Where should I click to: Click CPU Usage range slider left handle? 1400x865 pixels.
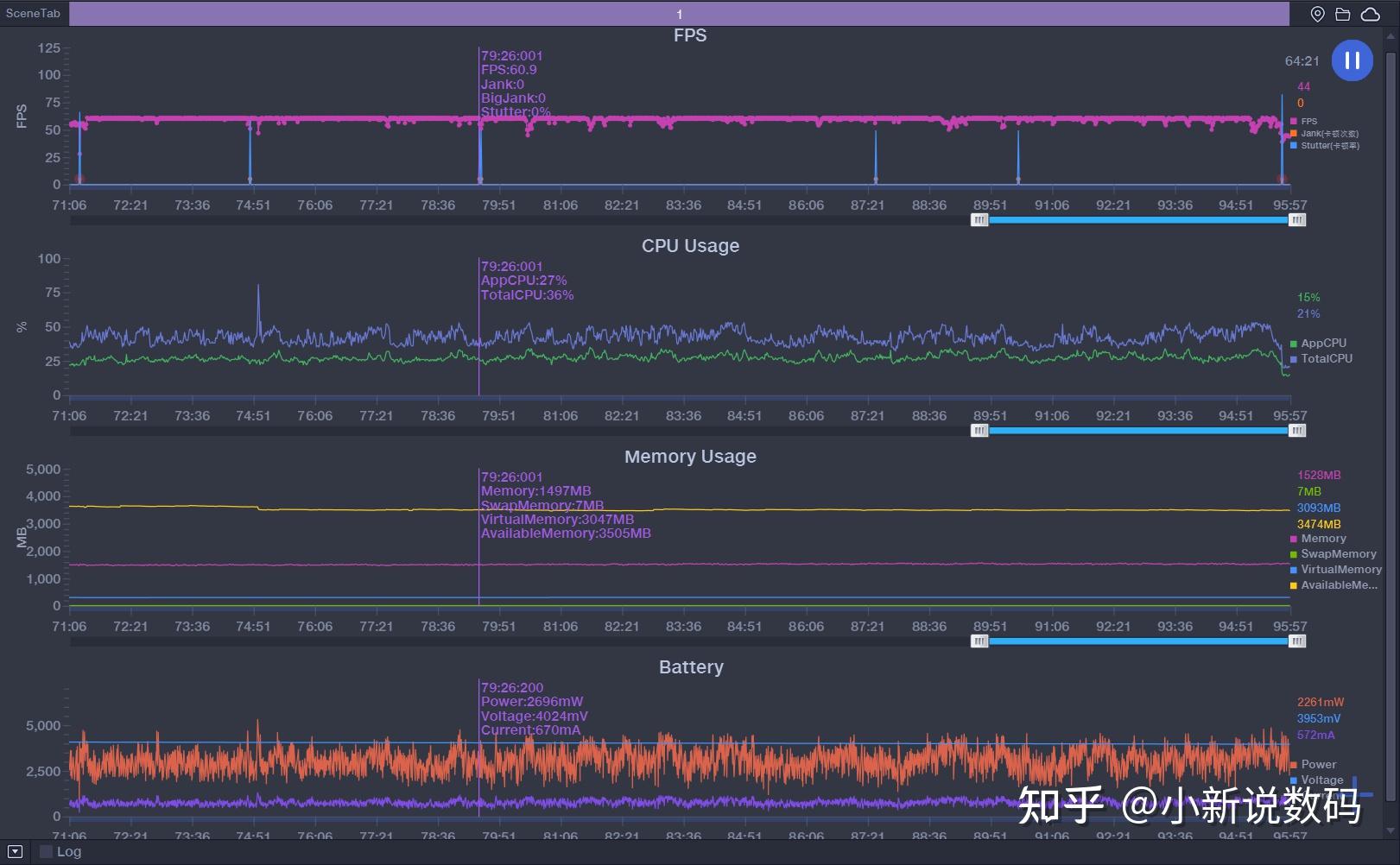pos(979,431)
